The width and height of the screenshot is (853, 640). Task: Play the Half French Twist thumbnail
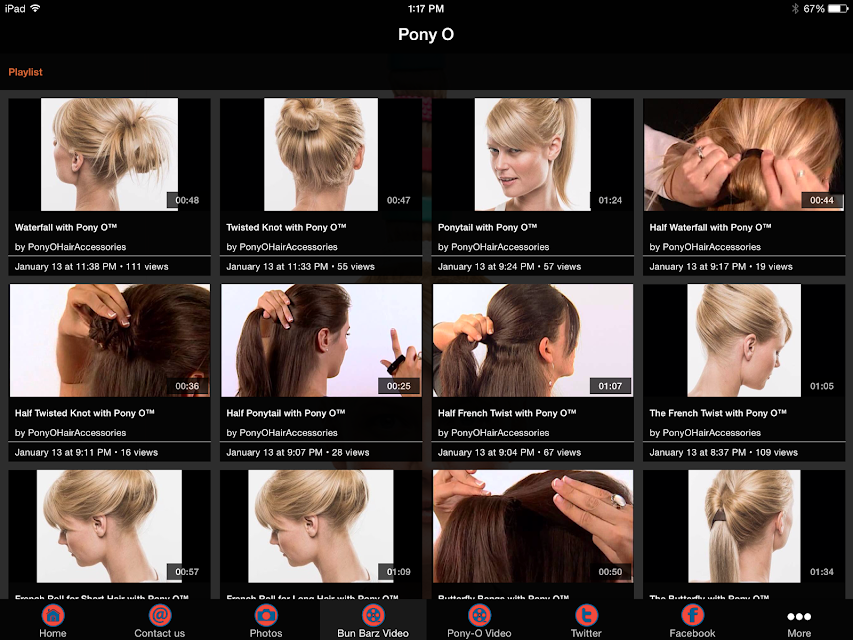[x=533, y=340]
